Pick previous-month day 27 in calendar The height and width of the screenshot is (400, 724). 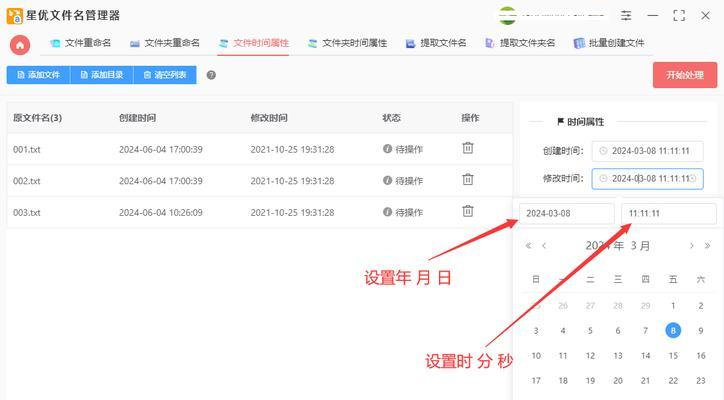590,306
